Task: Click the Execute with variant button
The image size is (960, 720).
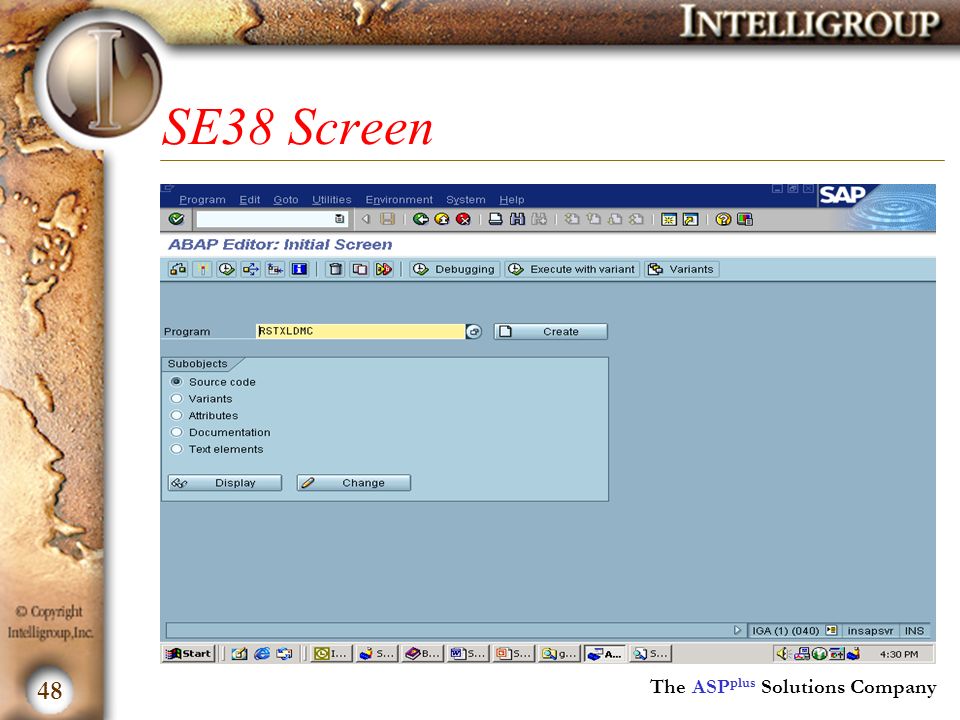Action: click(572, 269)
